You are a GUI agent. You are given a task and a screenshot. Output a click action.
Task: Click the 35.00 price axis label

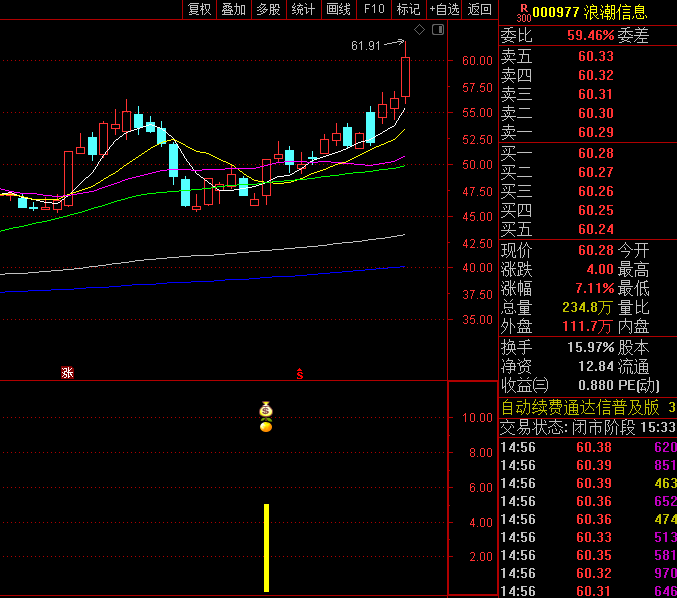coord(477,320)
